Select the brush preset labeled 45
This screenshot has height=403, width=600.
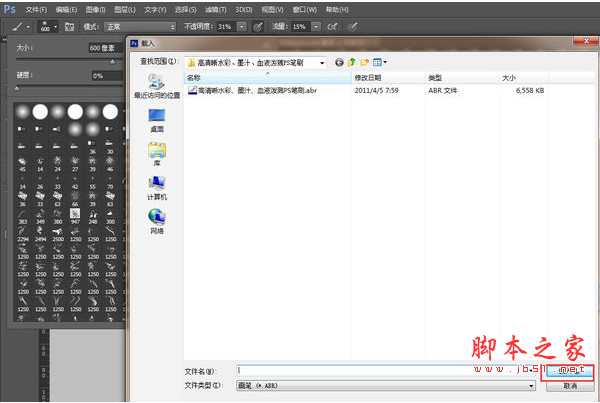tap(23, 164)
